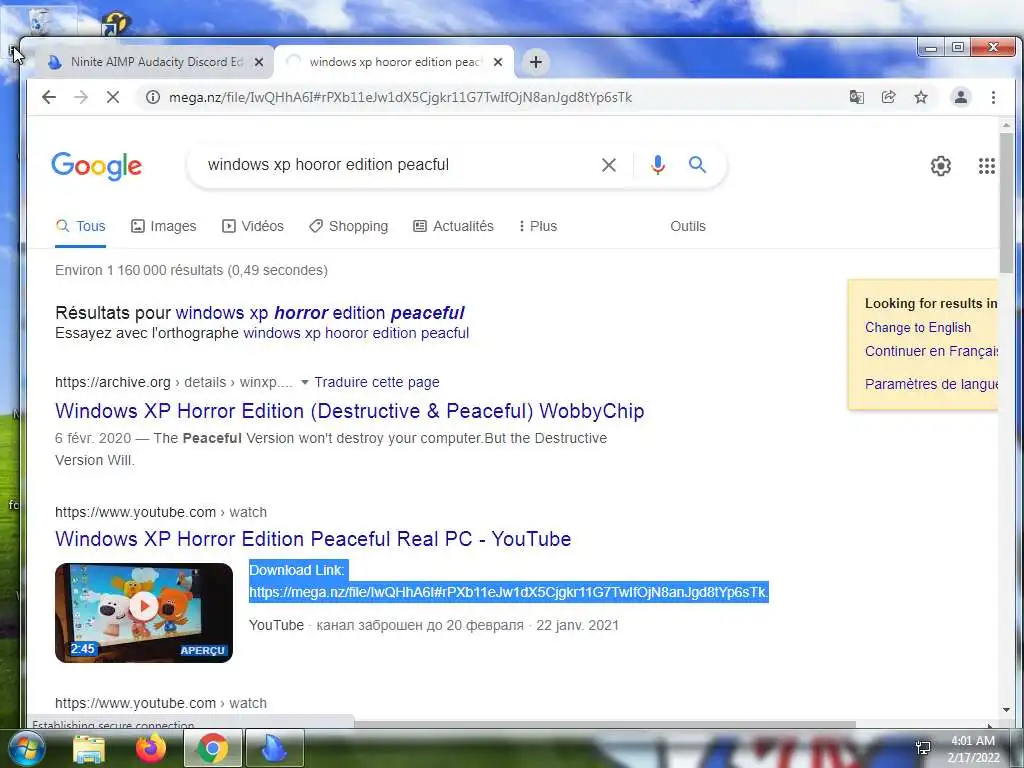Click the page vertical scrollbar thumb
The height and width of the screenshot is (768, 1024).
point(1006,202)
